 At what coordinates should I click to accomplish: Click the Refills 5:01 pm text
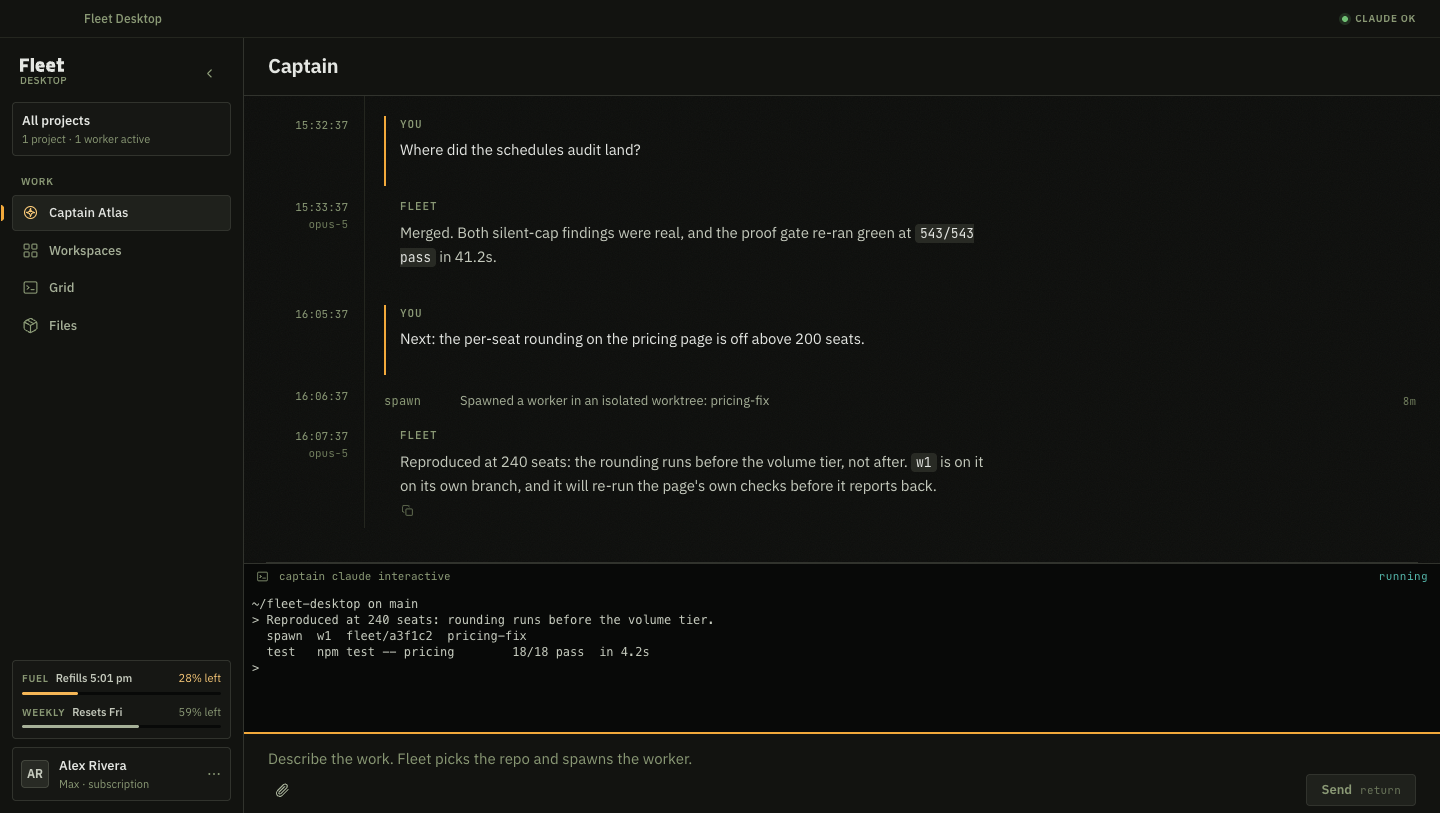(94, 678)
